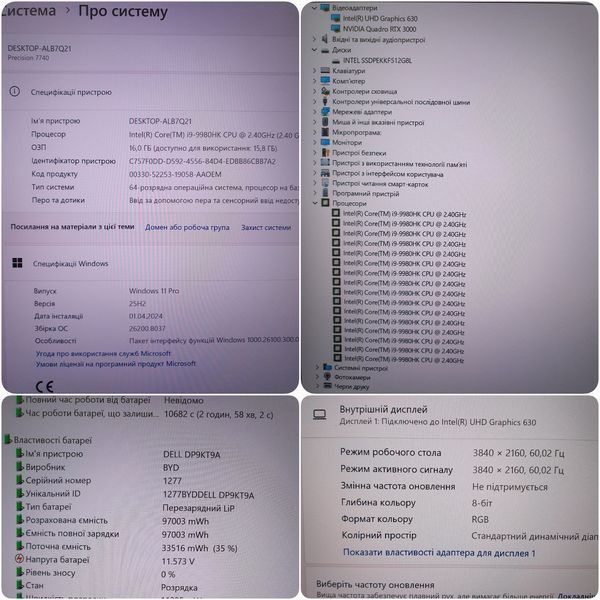
Task: Click the laptop icon next to Внутрішній дисплей
Action: pyautogui.click(x=320, y=414)
